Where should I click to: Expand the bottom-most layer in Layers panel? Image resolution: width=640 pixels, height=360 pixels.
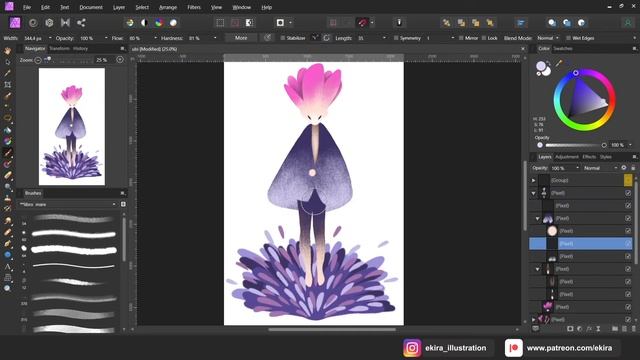(x=533, y=320)
